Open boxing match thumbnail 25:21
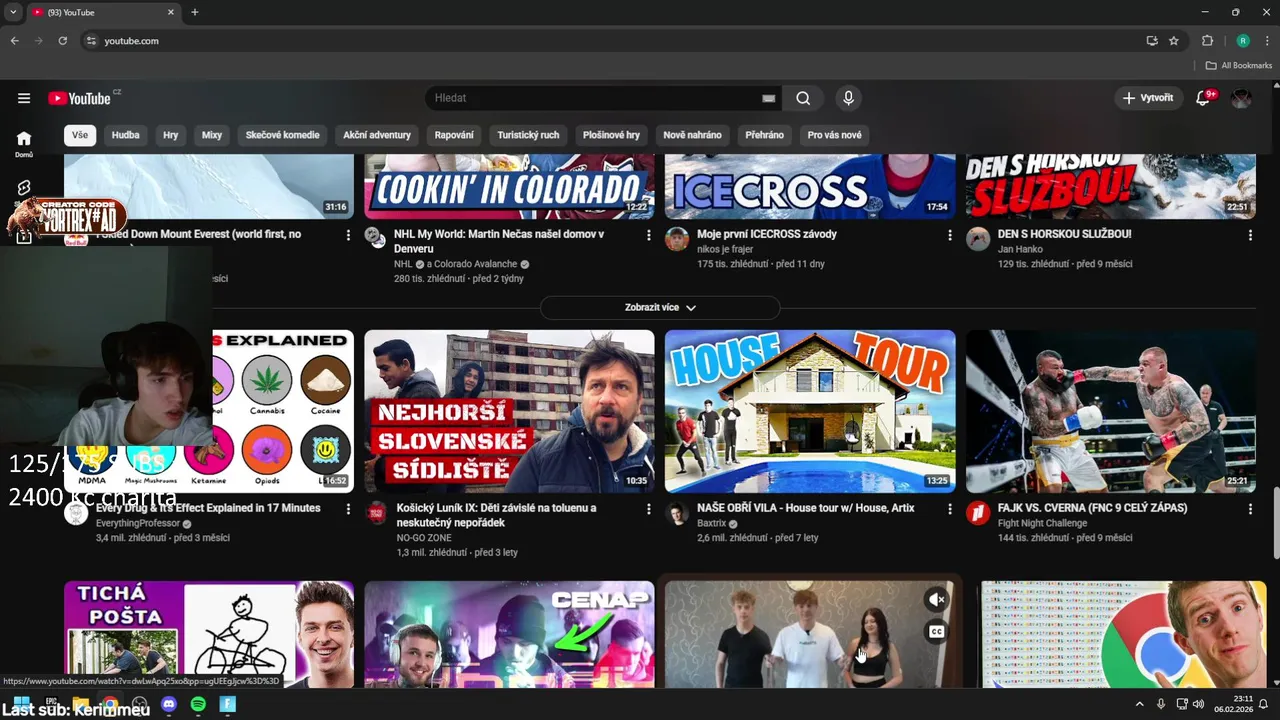The width and height of the screenshot is (1280, 720). tap(1111, 411)
